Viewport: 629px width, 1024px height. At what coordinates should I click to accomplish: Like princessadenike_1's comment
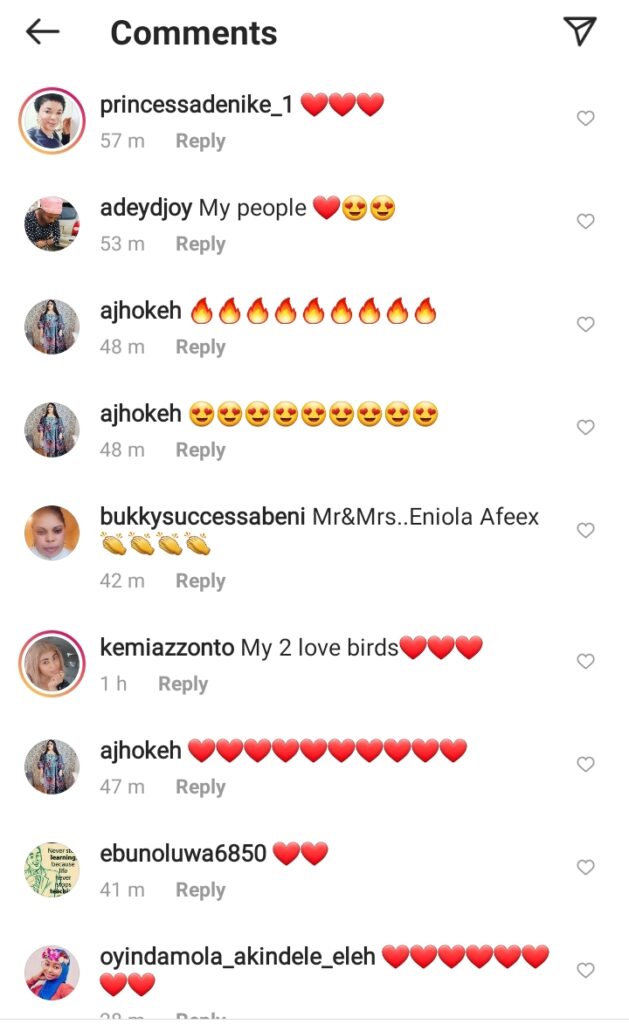pos(585,118)
